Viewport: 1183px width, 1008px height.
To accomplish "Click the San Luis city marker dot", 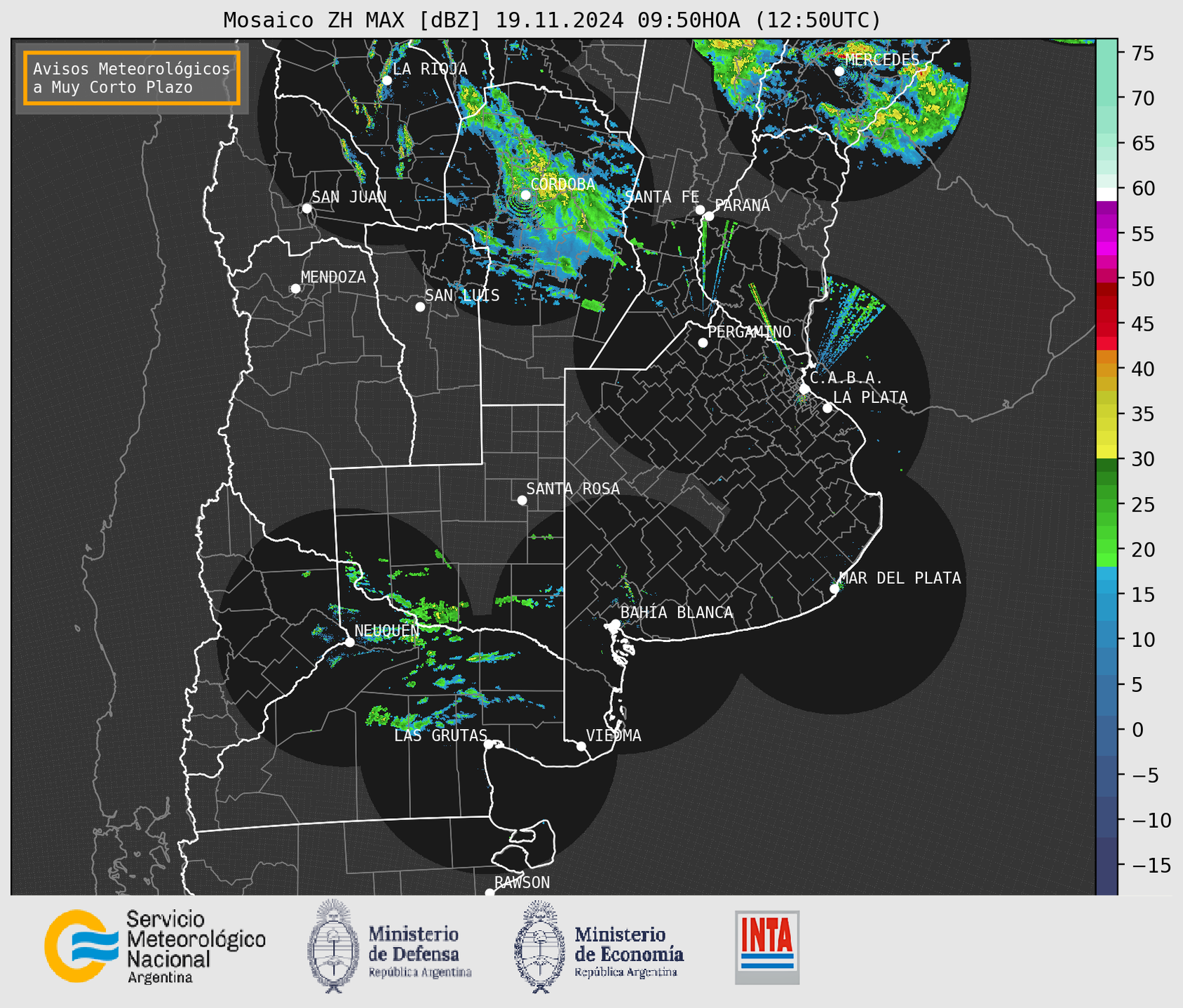I will pos(420,306).
